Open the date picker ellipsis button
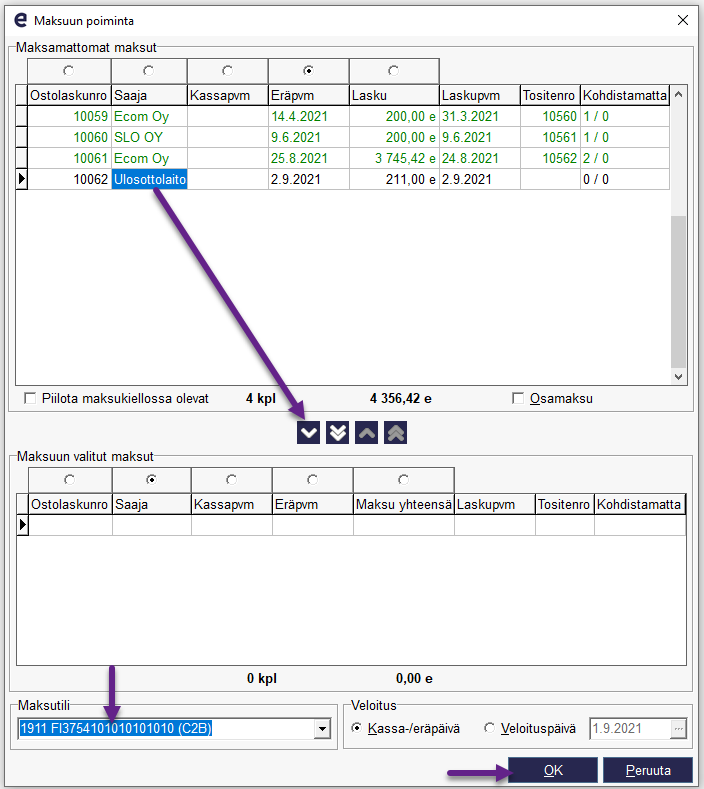Image resolution: width=704 pixels, height=789 pixels. click(679, 729)
